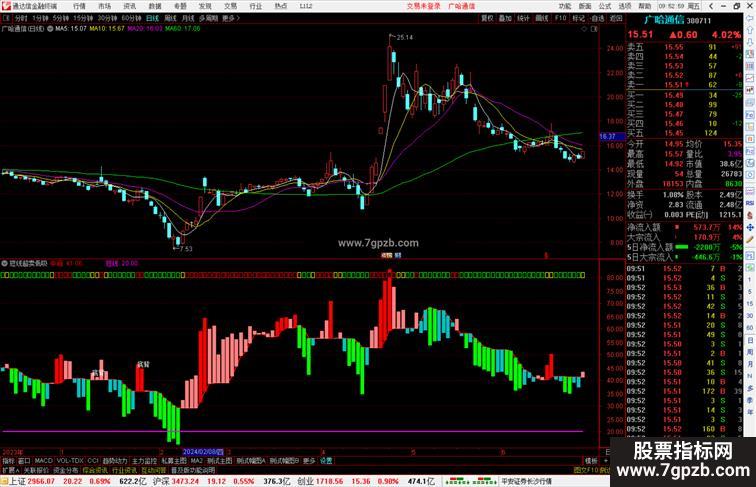Screen dimensions: 756x487
Task: Select the MA2 indicator tab
Action: [x=196, y=461]
